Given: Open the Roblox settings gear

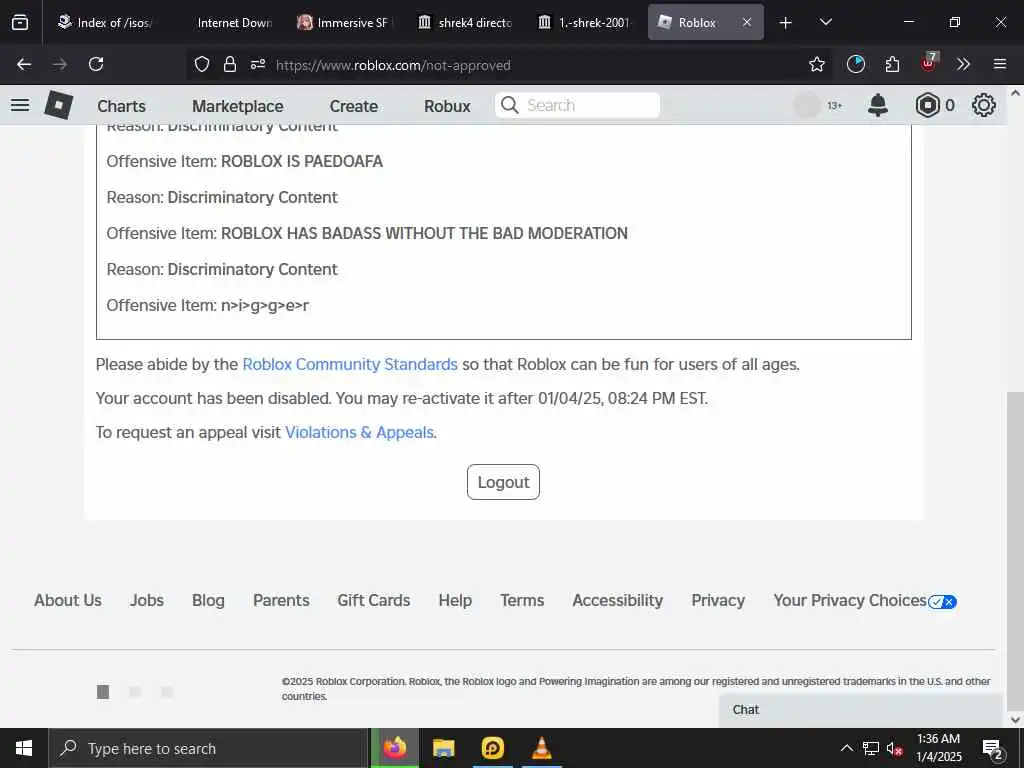Looking at the screenshot, I should click(x=984, y=105).
